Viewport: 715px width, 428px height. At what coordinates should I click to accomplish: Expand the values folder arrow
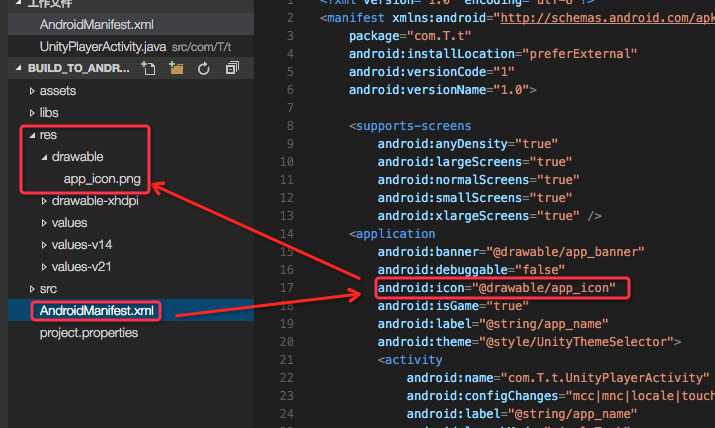pyautogui.click(x=44, y=222)
